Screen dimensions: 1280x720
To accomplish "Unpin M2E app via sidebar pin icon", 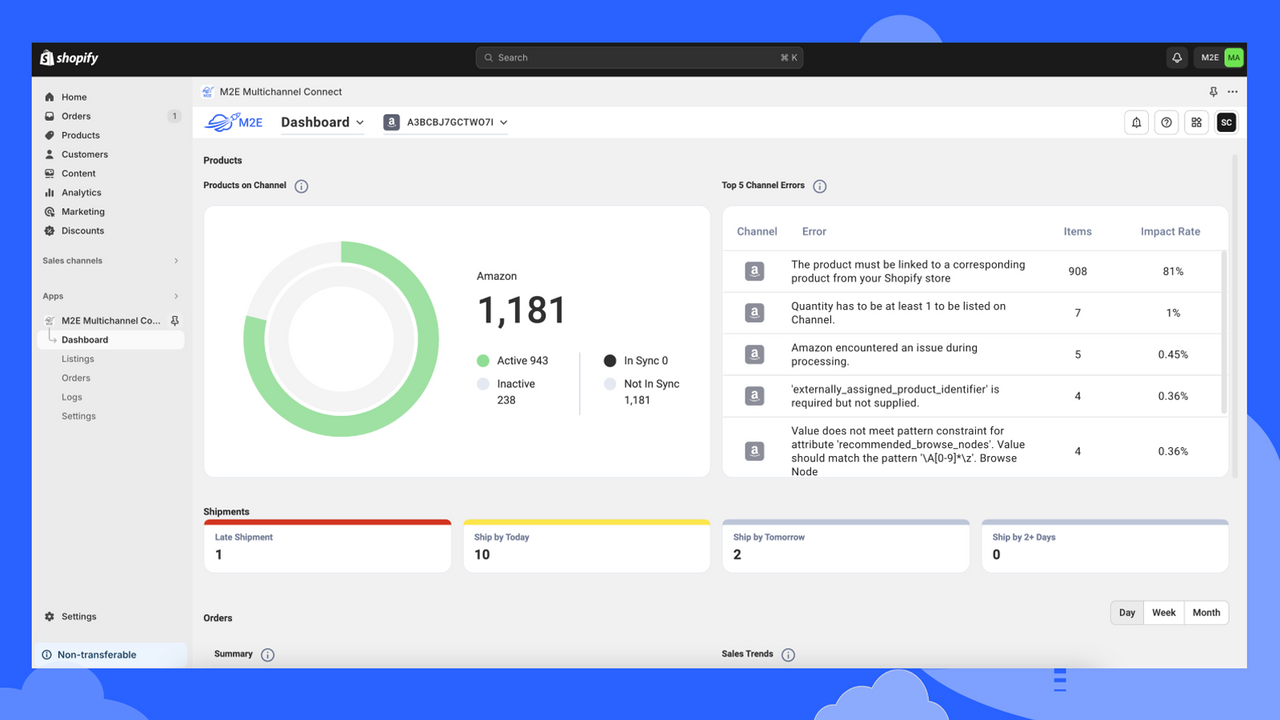I will 175,321.
